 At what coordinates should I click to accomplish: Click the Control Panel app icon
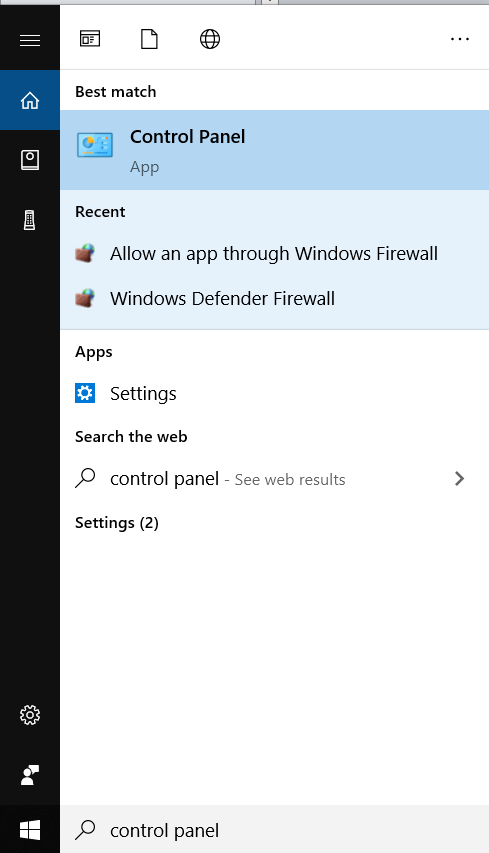pos(95,145)
